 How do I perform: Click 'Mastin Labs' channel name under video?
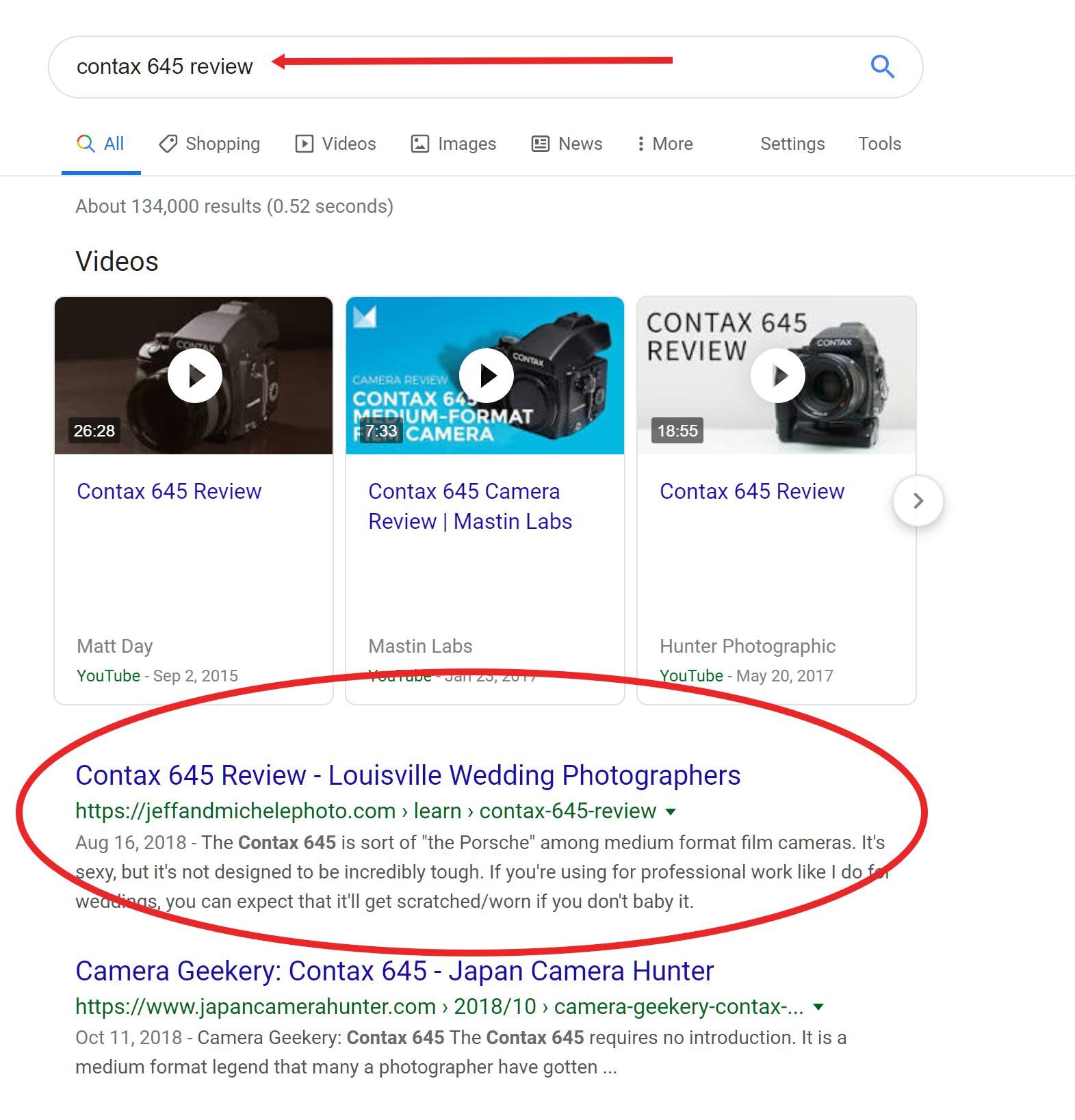pos(420,646)
